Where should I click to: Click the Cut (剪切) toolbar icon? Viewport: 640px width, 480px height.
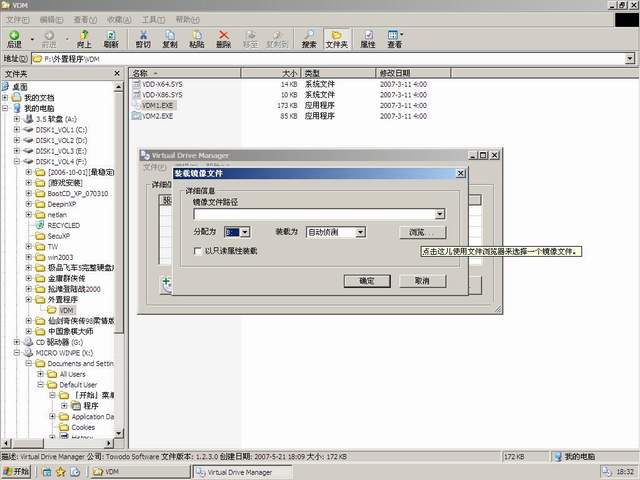[143, 38]
